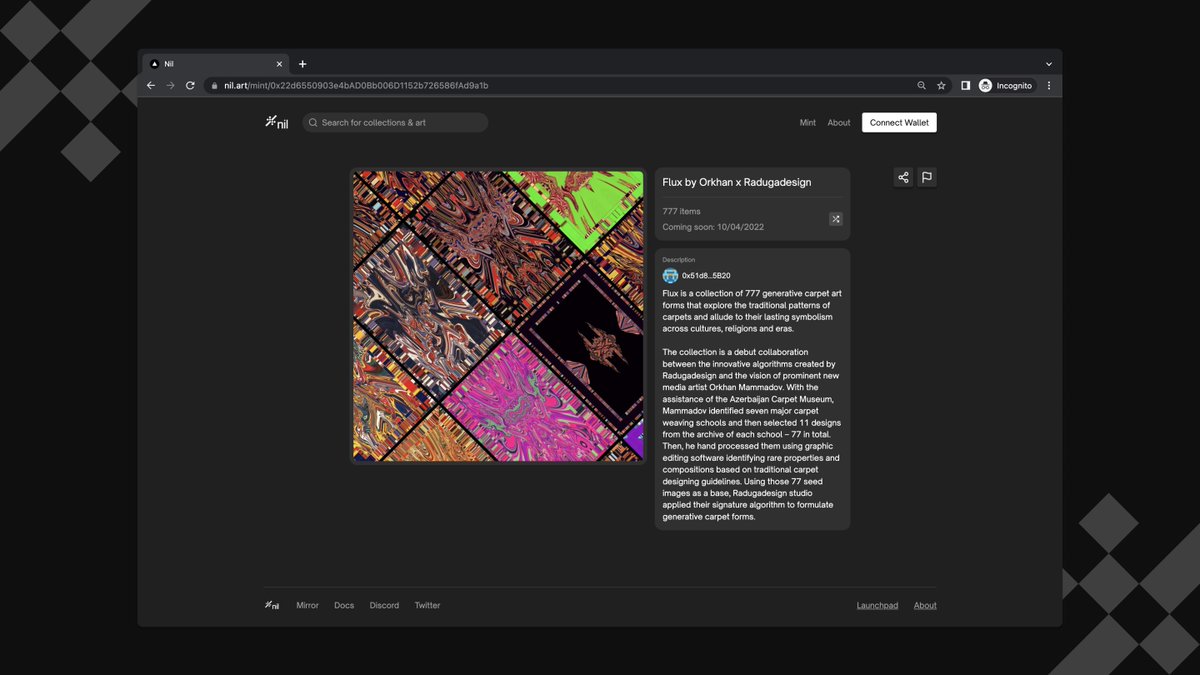Screen dimensions: 1200x675
Task: Open the Mint page in header
Action: click(808, 123)
